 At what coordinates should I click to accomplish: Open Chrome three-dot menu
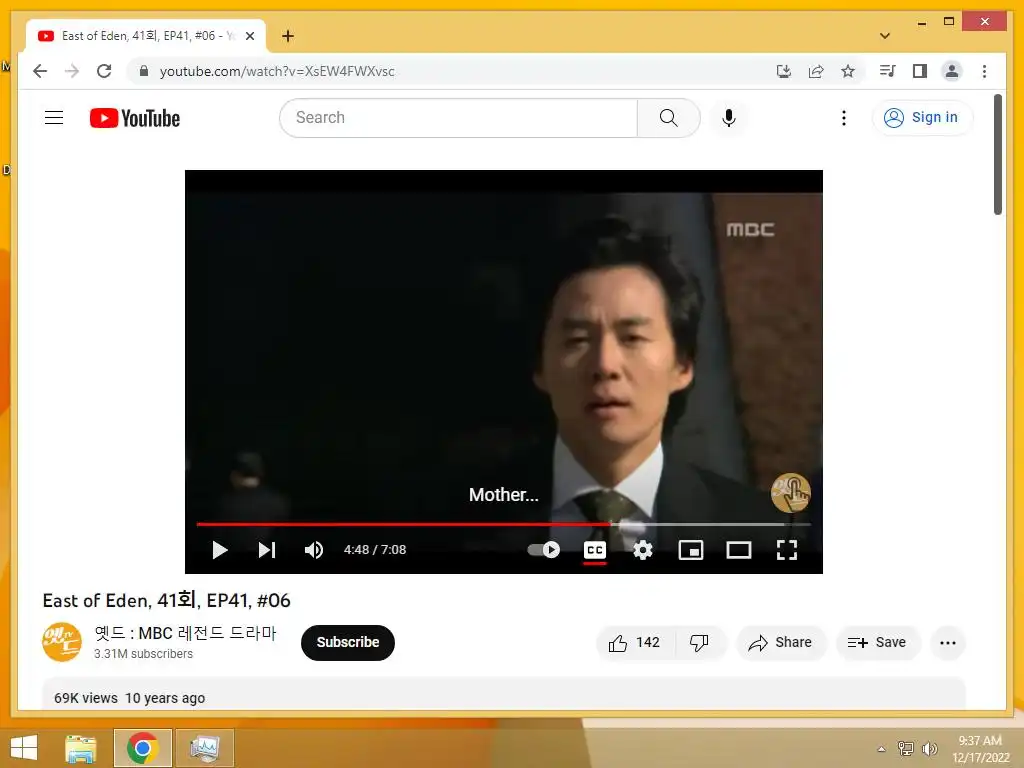[984, 71]
